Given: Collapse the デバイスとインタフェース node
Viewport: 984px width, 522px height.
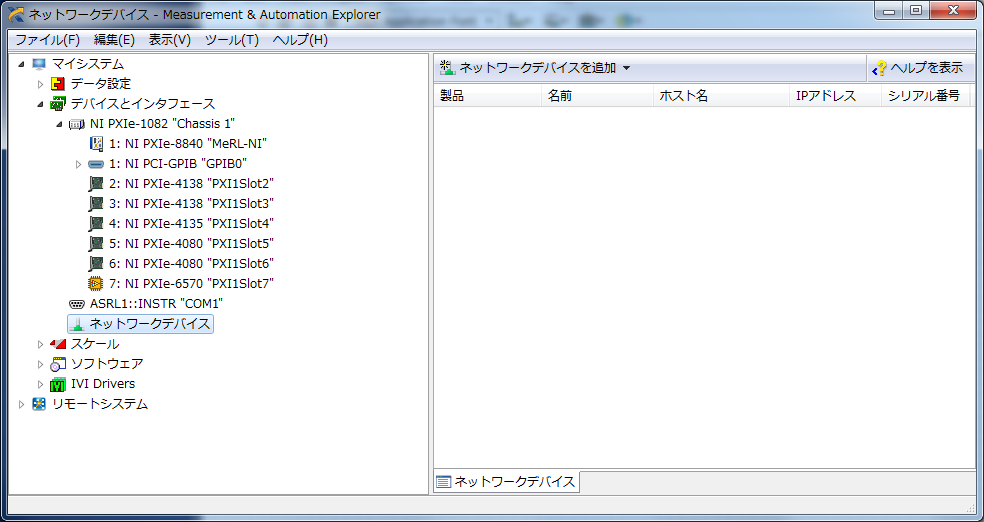Looking at the screenshot, I should pos(40,104).
